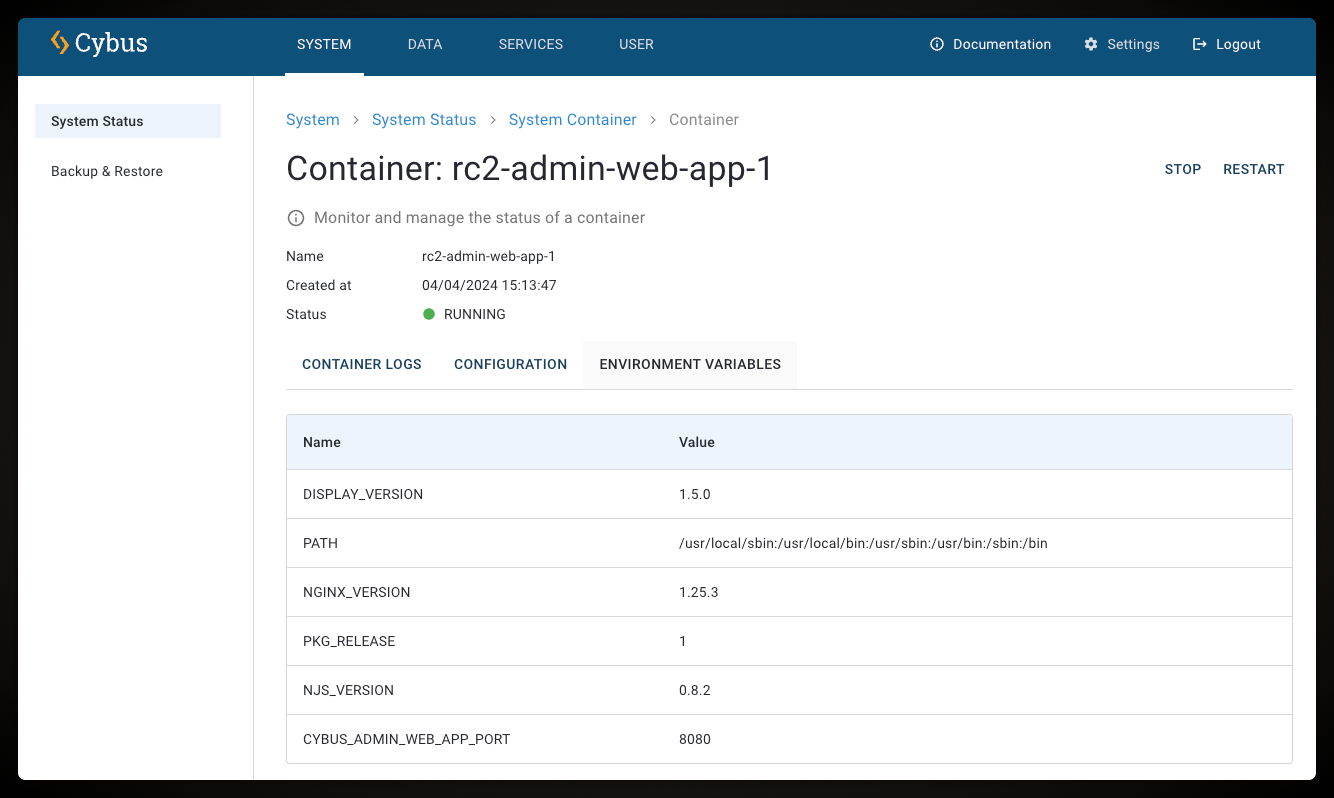The width and height of the screenshot is (1334, 798).
Task: Click the green RUNNING status indicator
Action: [429, 314]
